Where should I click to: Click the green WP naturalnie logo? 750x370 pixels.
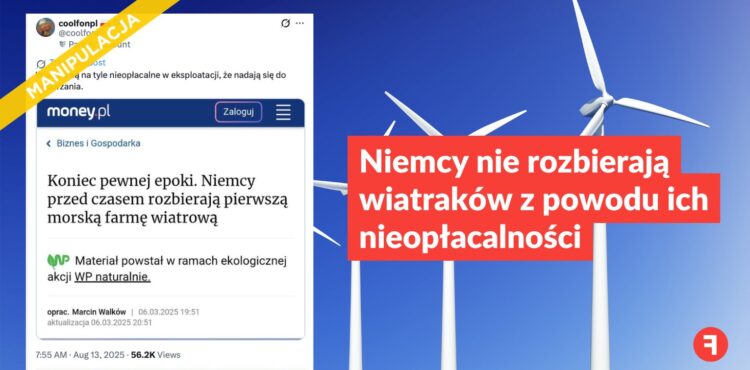pos(58,261)
